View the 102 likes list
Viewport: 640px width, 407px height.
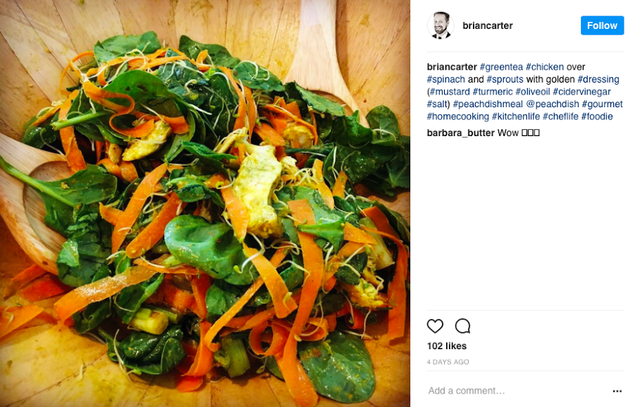(x=447, y=346)
